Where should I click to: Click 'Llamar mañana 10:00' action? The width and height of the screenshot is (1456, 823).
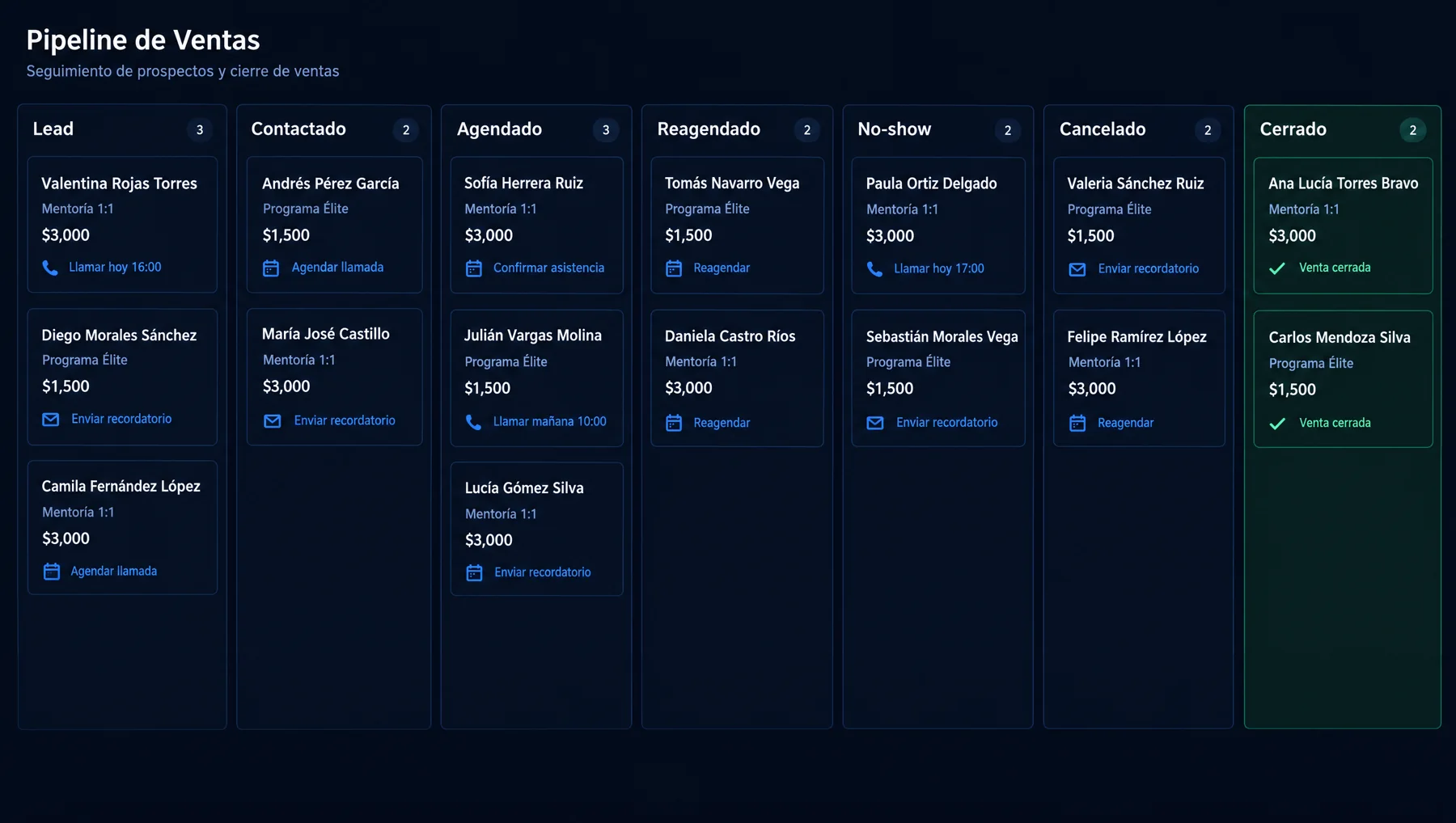point(549,421)
